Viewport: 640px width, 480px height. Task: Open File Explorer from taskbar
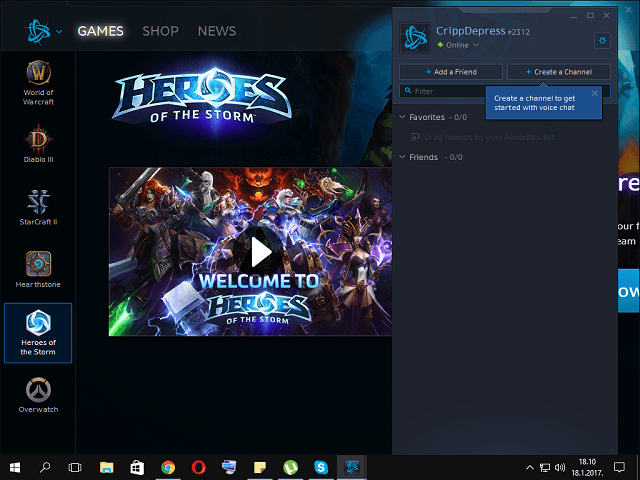point(107,467)
